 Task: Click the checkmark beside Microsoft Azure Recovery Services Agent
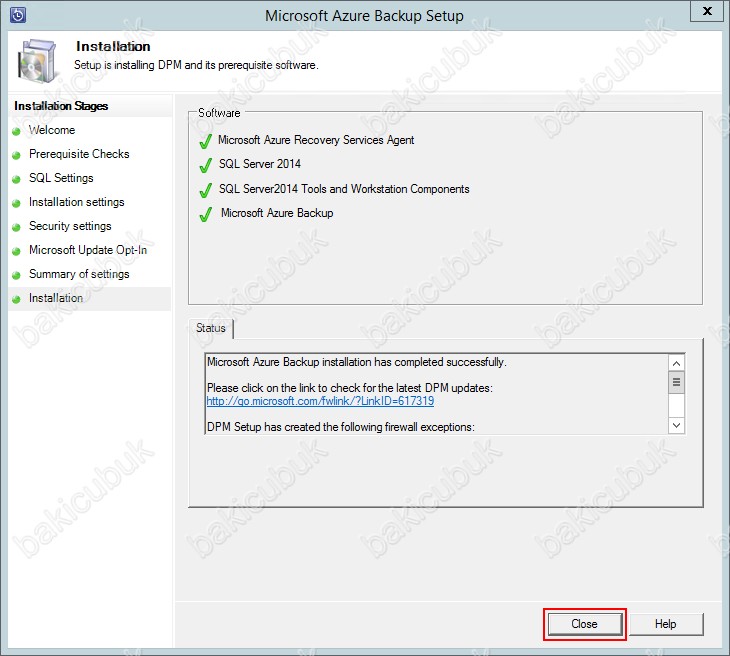point(205,141)
